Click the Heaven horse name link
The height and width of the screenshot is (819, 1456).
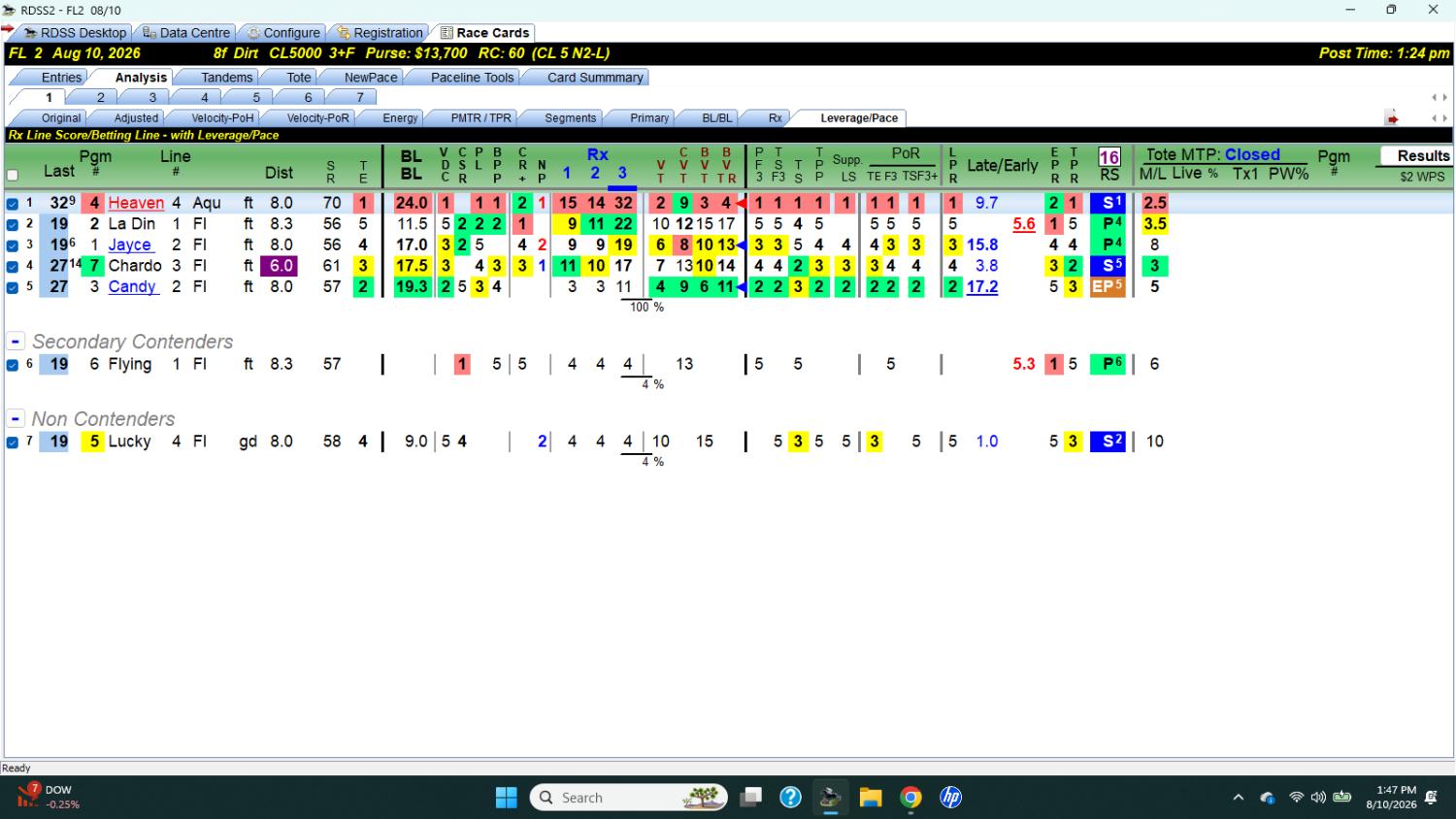(136, 203)
